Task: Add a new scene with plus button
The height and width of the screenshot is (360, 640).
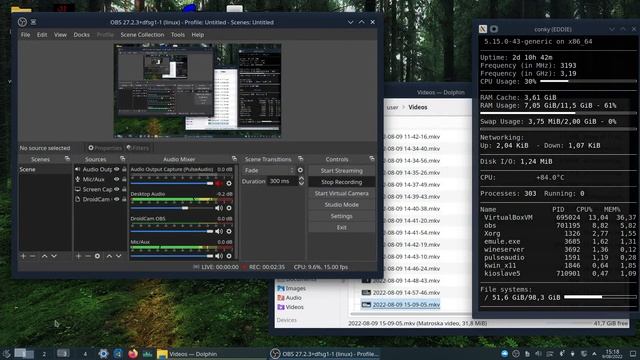Action: pos(23,256)
